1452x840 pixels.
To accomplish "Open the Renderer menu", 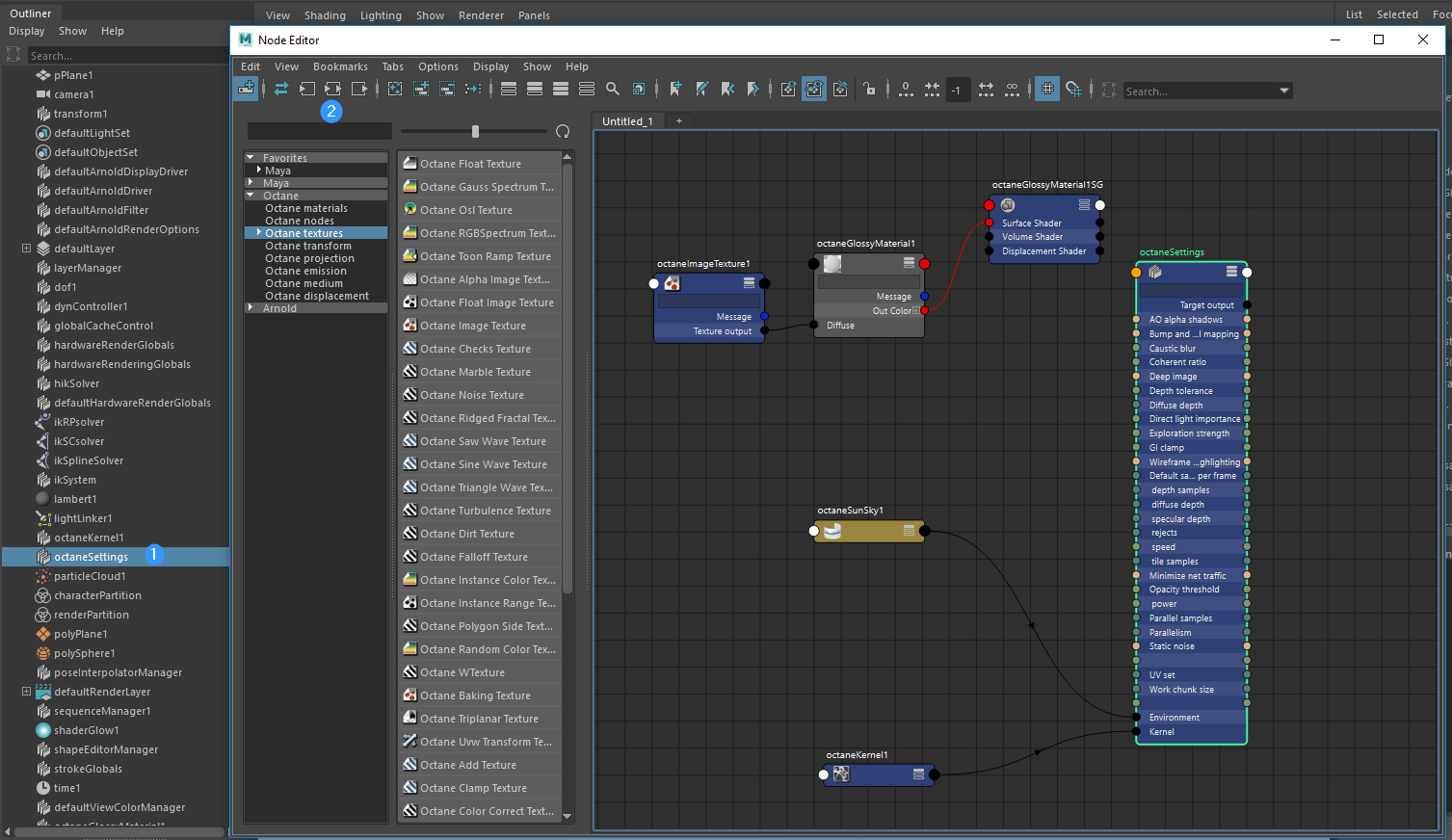I will pyautogui.click(x=482, y=15).
